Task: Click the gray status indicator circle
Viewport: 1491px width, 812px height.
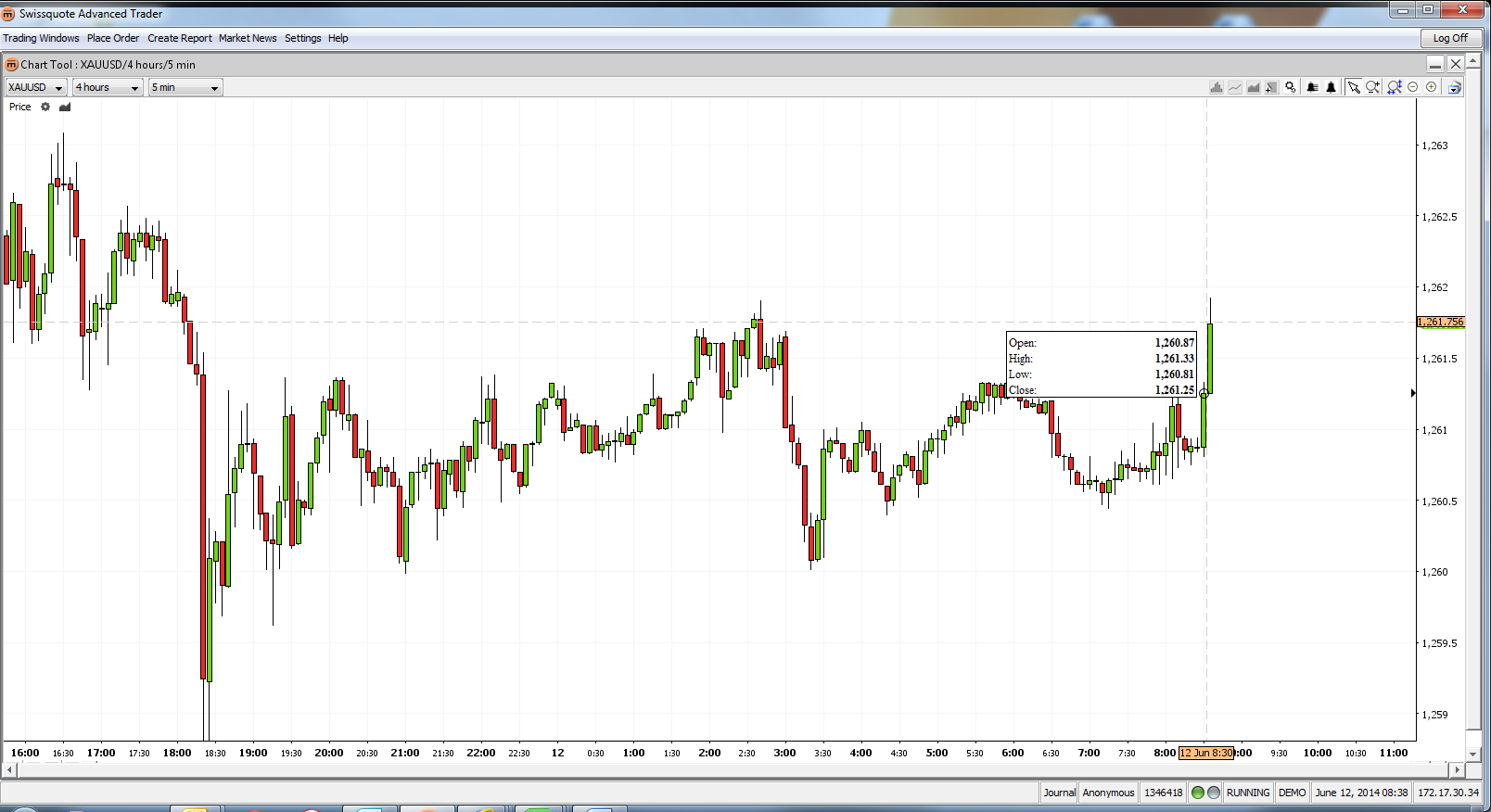Action: point(1213,793)
